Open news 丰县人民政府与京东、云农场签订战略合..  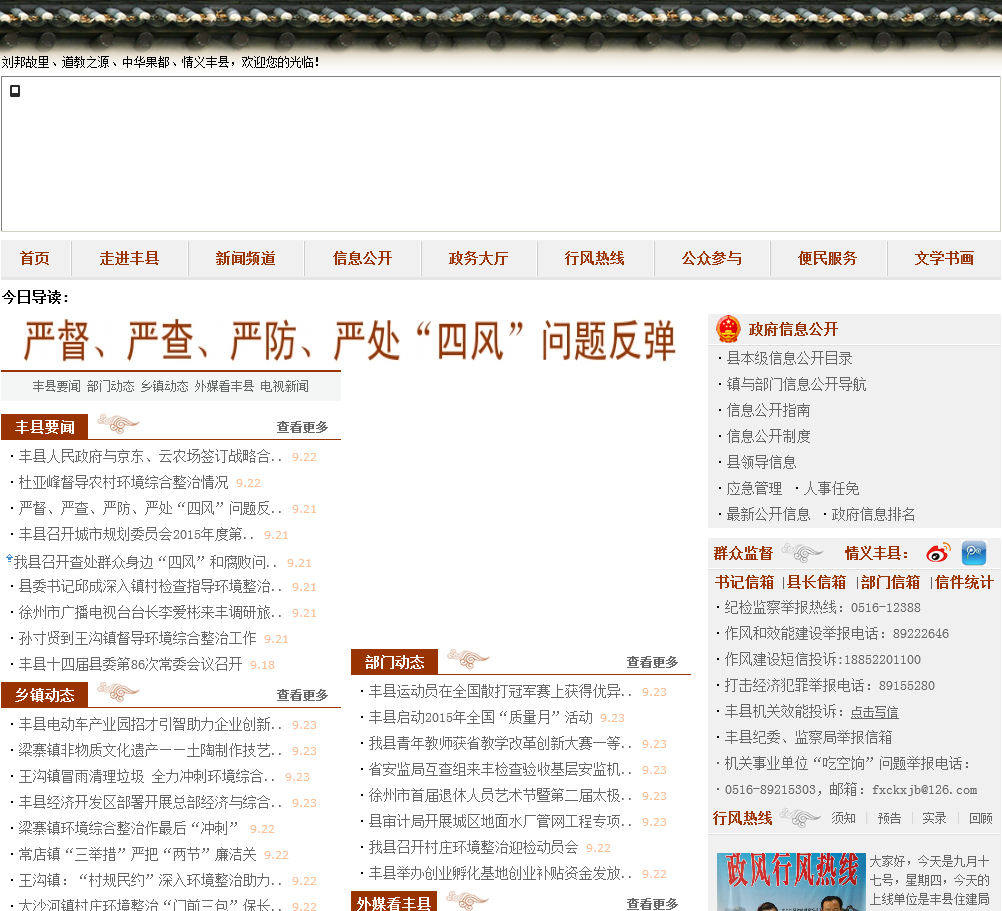point(150,456)
